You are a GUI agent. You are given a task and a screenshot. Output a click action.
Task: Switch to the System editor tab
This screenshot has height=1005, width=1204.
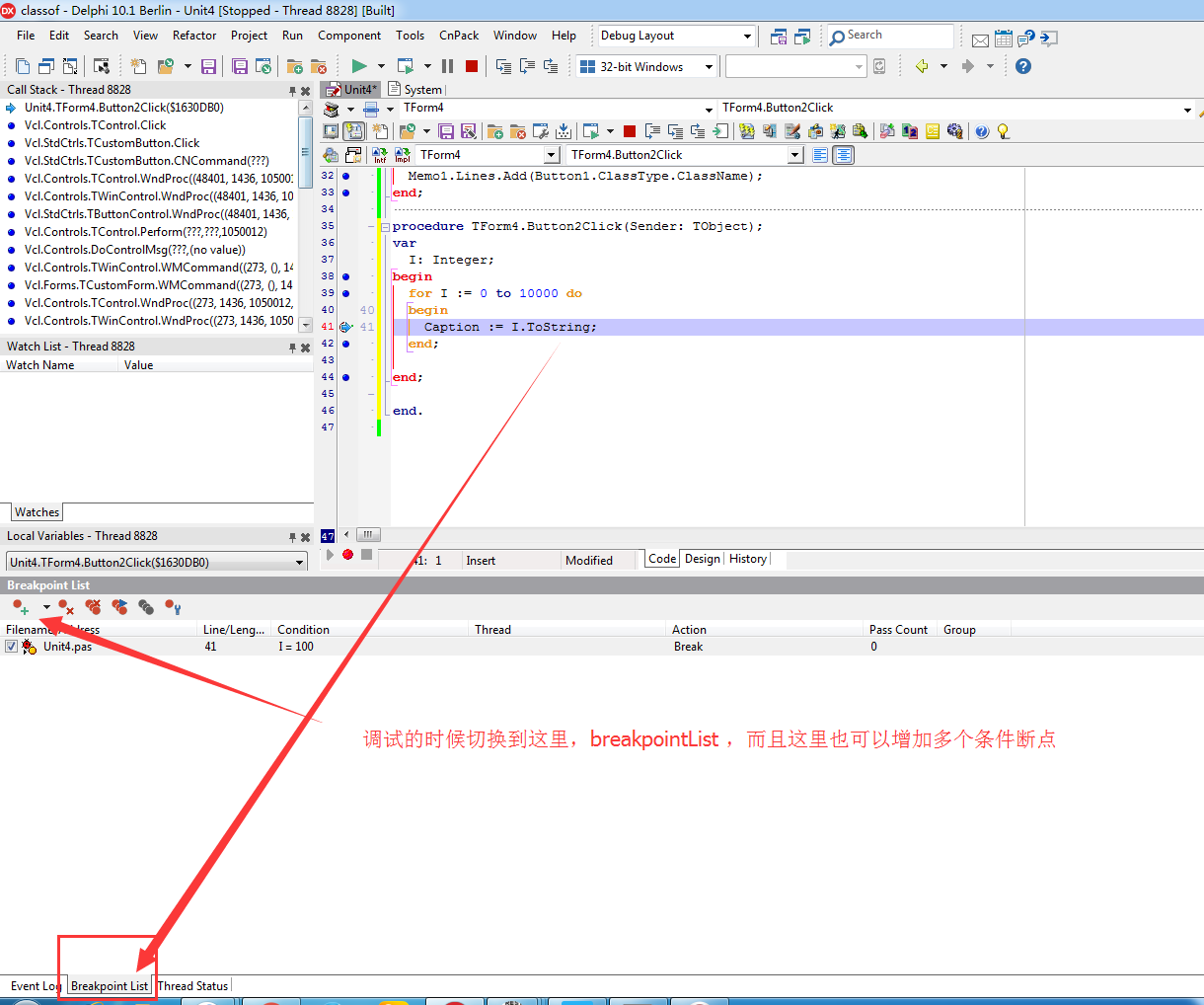click(x=415, y=90)
